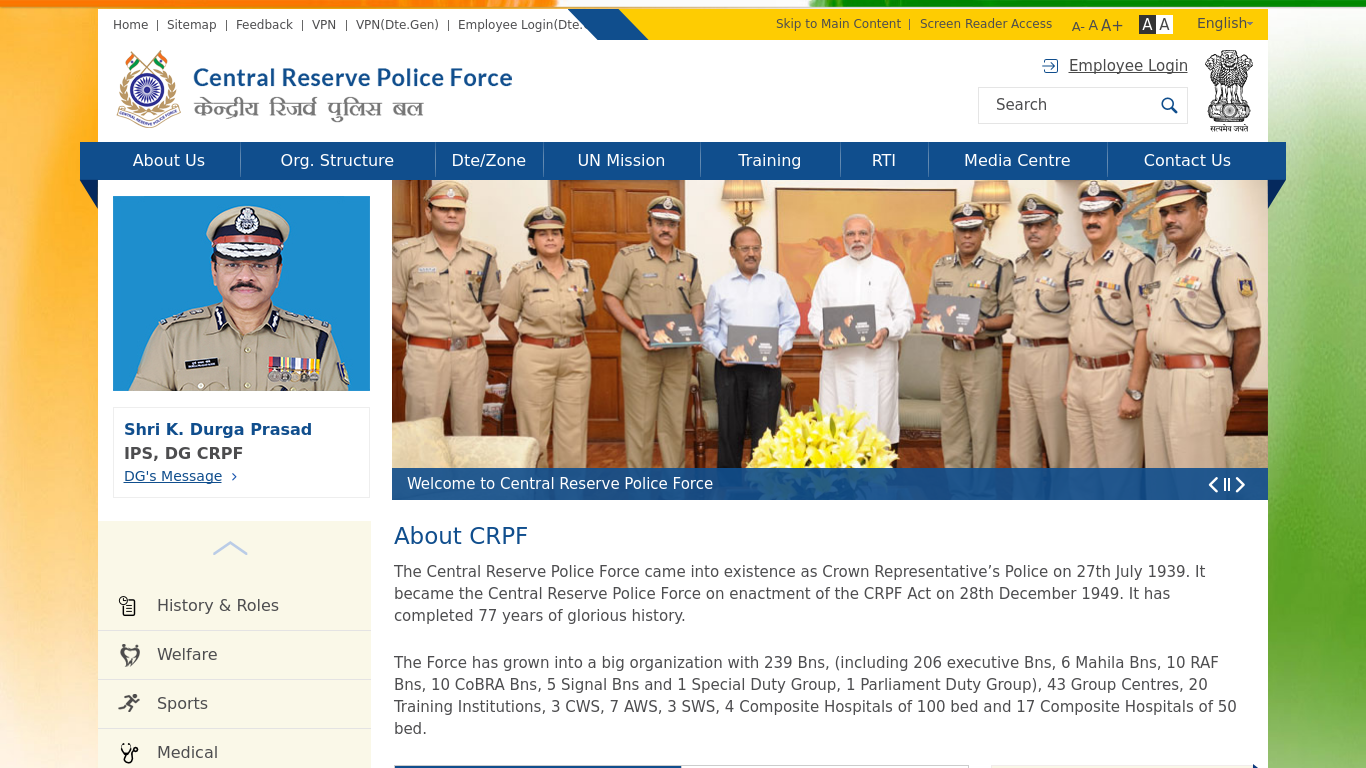Click the national emblem on the right

1228,89
